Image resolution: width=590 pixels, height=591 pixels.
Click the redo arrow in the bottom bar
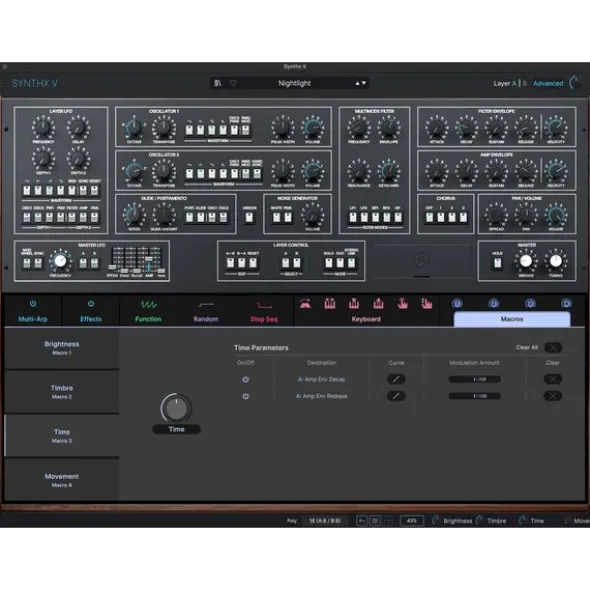[x=388, y=521]
